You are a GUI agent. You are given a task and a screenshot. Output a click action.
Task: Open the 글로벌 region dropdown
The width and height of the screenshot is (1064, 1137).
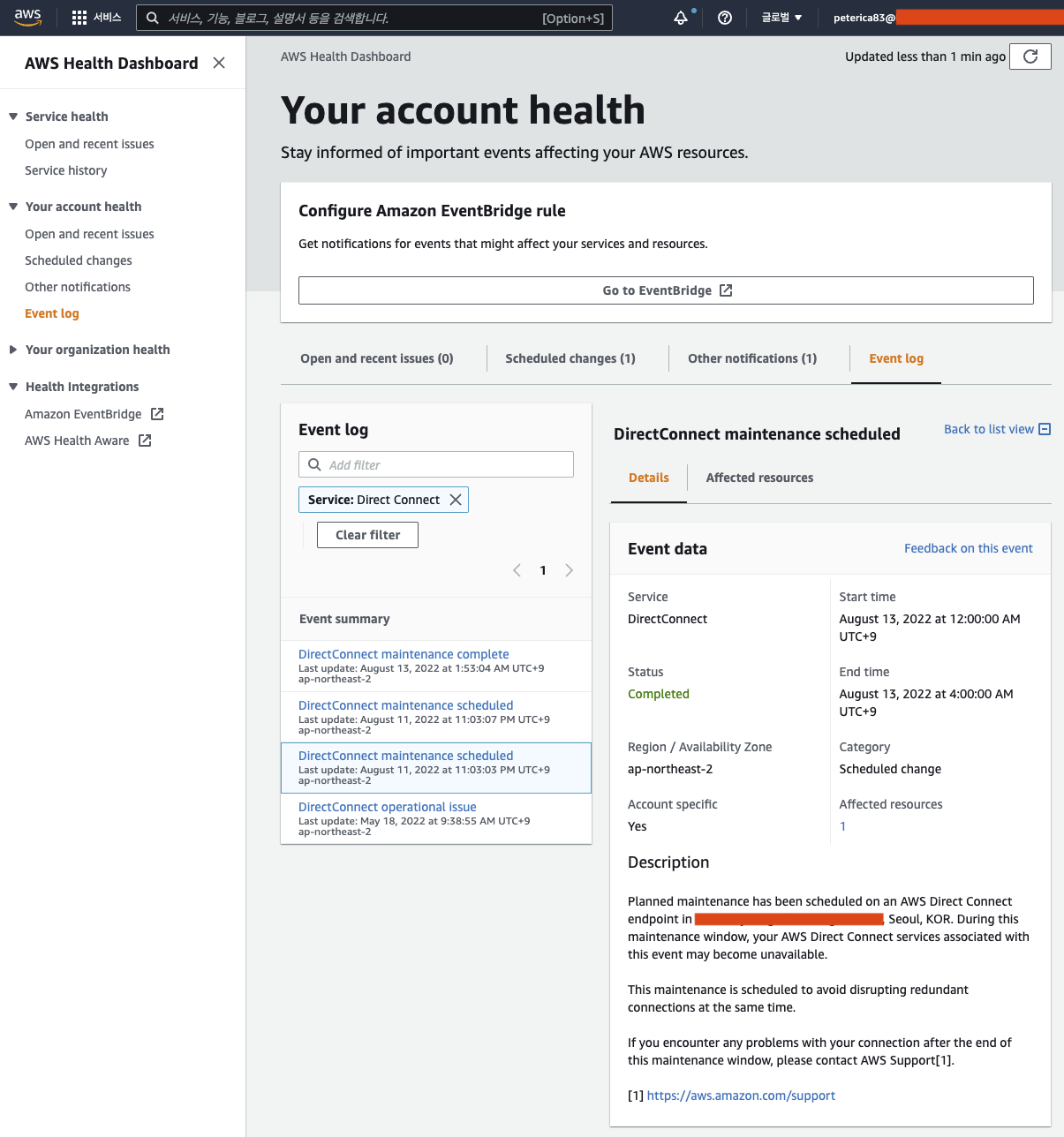tap(781, 18)
